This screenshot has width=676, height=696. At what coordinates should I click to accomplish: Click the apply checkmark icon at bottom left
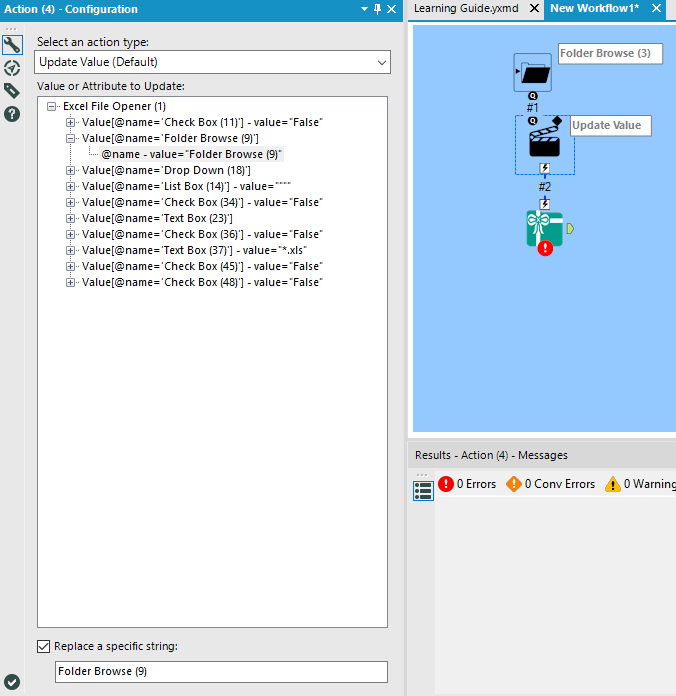pyautogui.click(x=12, y=682)
